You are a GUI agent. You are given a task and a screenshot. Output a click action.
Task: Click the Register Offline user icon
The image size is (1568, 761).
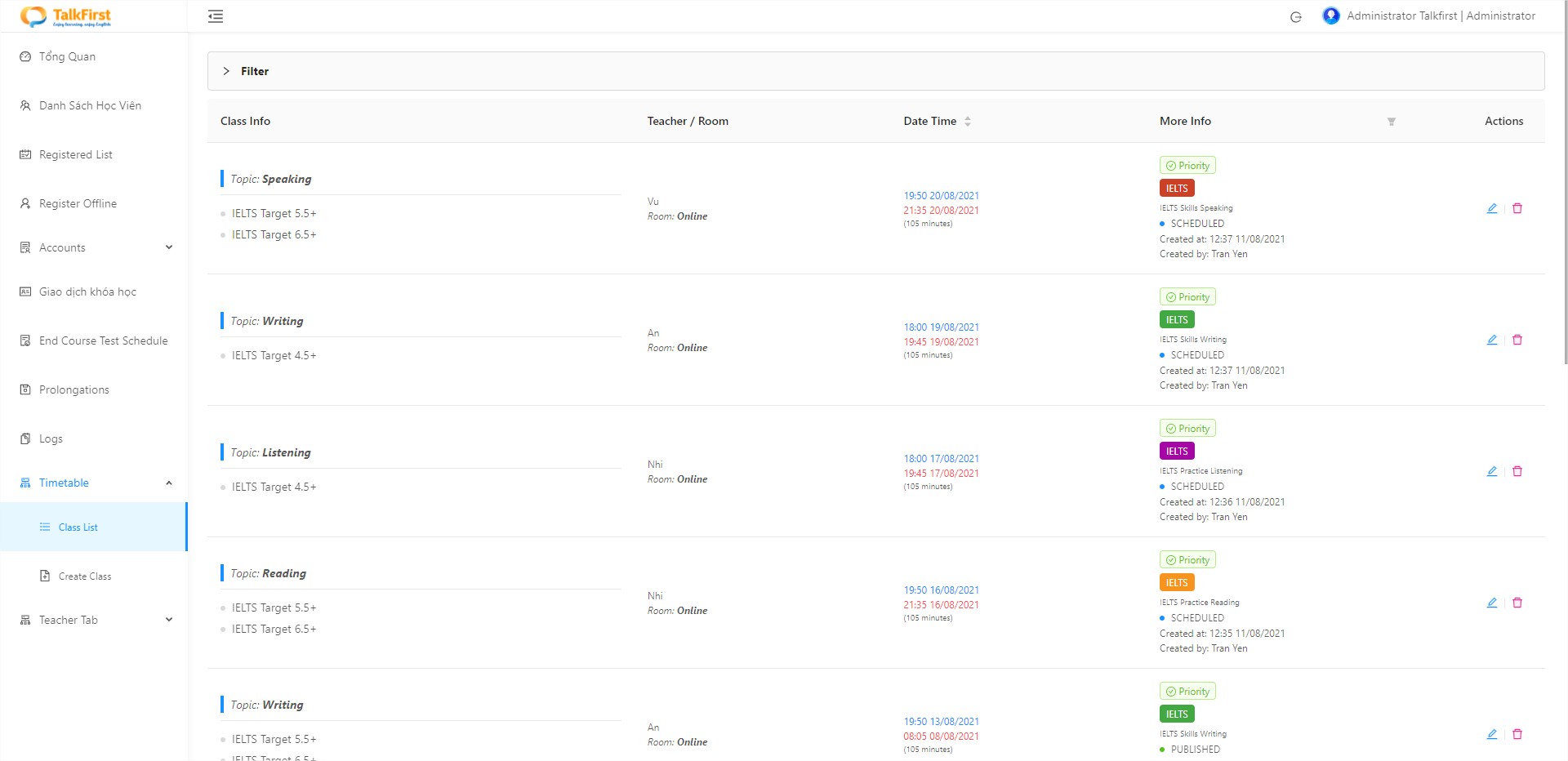point(25,203)
